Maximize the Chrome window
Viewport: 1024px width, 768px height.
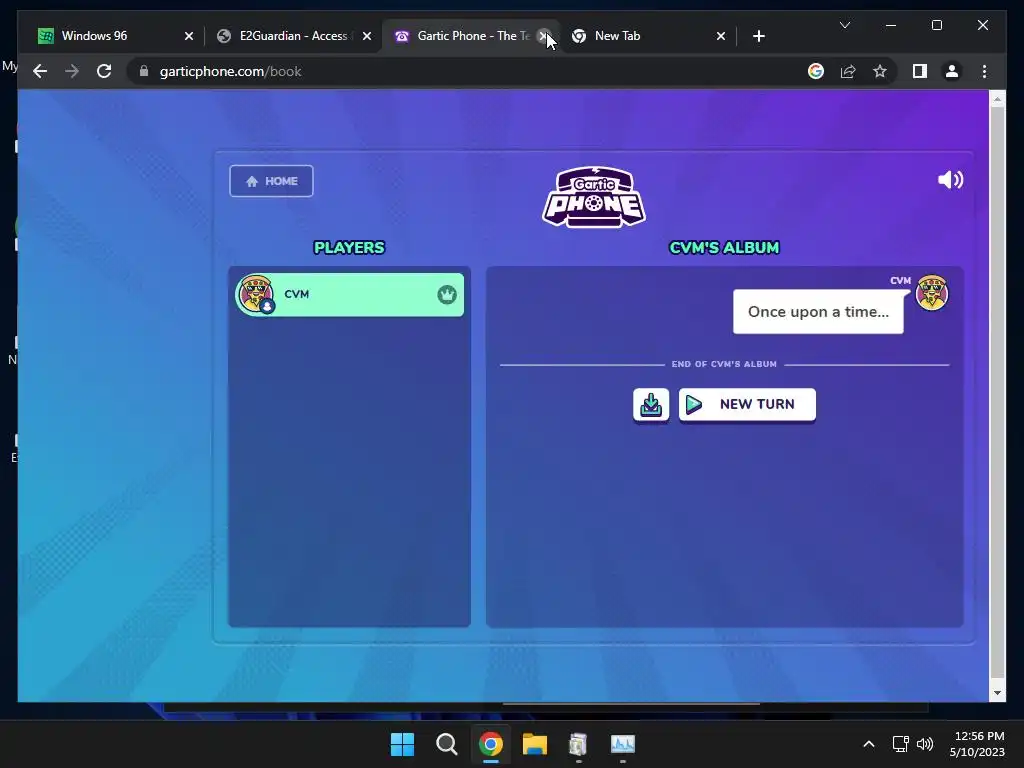click(x=936, y=25)
